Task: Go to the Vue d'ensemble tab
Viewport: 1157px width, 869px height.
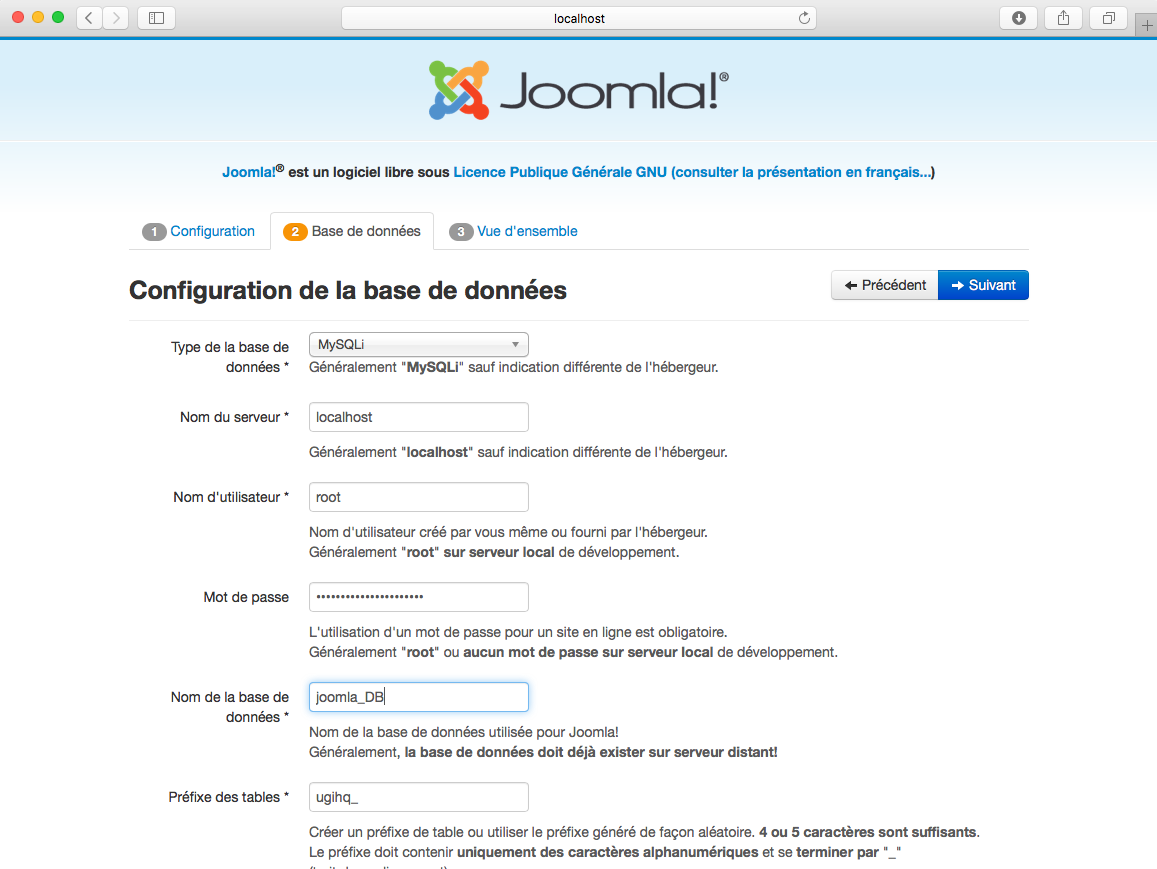Action: [x=514, y=231]
